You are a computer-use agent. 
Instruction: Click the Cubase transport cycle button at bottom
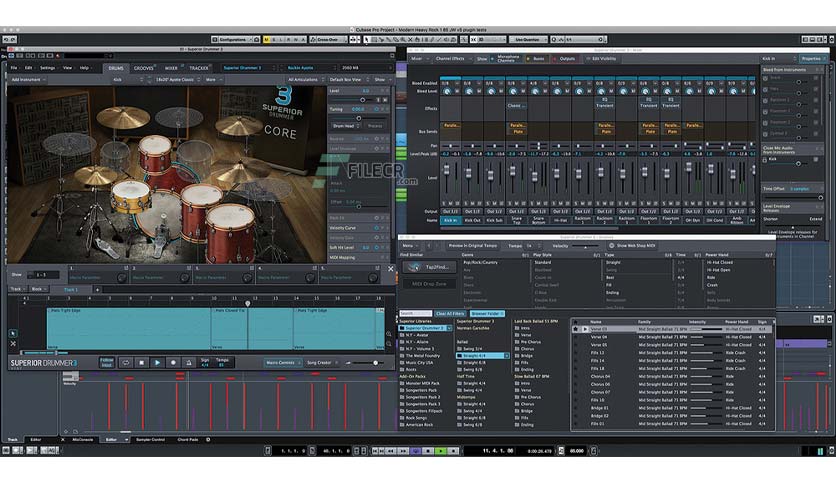click(x=415, y=451)
